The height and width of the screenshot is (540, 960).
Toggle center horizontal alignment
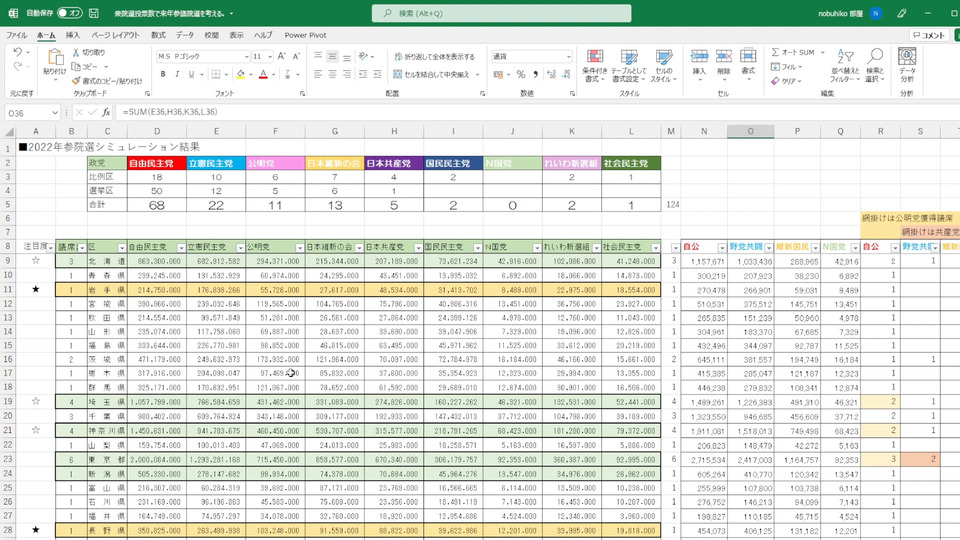click(x=332, y=74)
